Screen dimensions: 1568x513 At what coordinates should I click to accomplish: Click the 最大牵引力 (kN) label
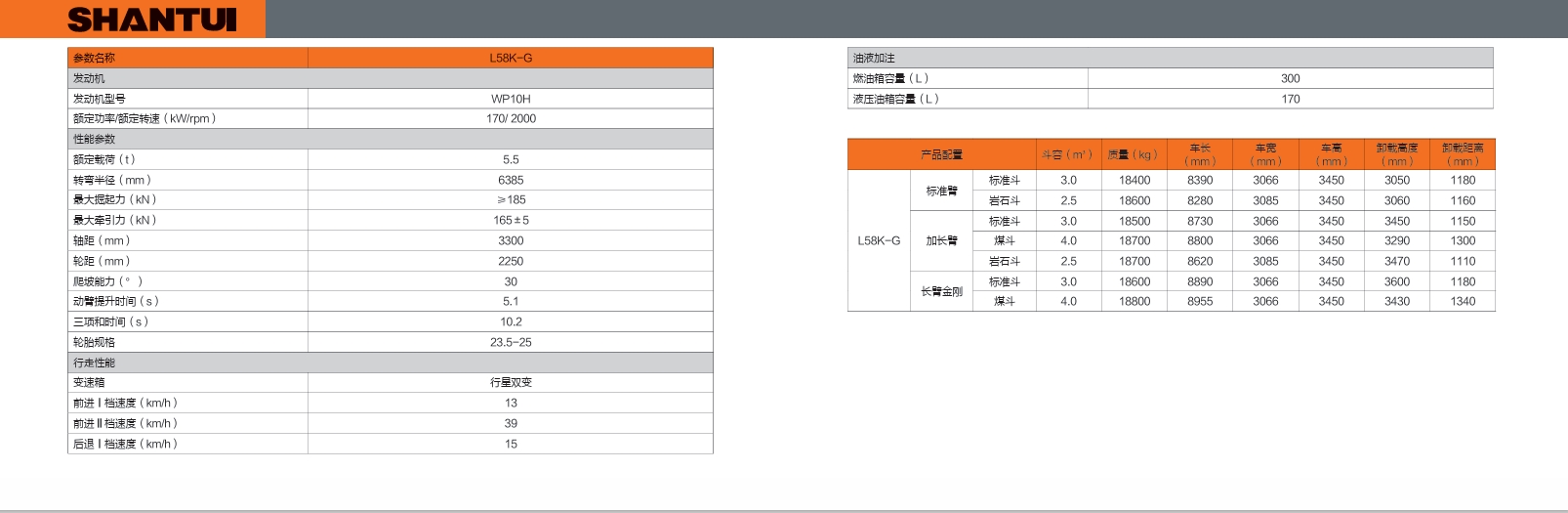(x=115, y=220)
